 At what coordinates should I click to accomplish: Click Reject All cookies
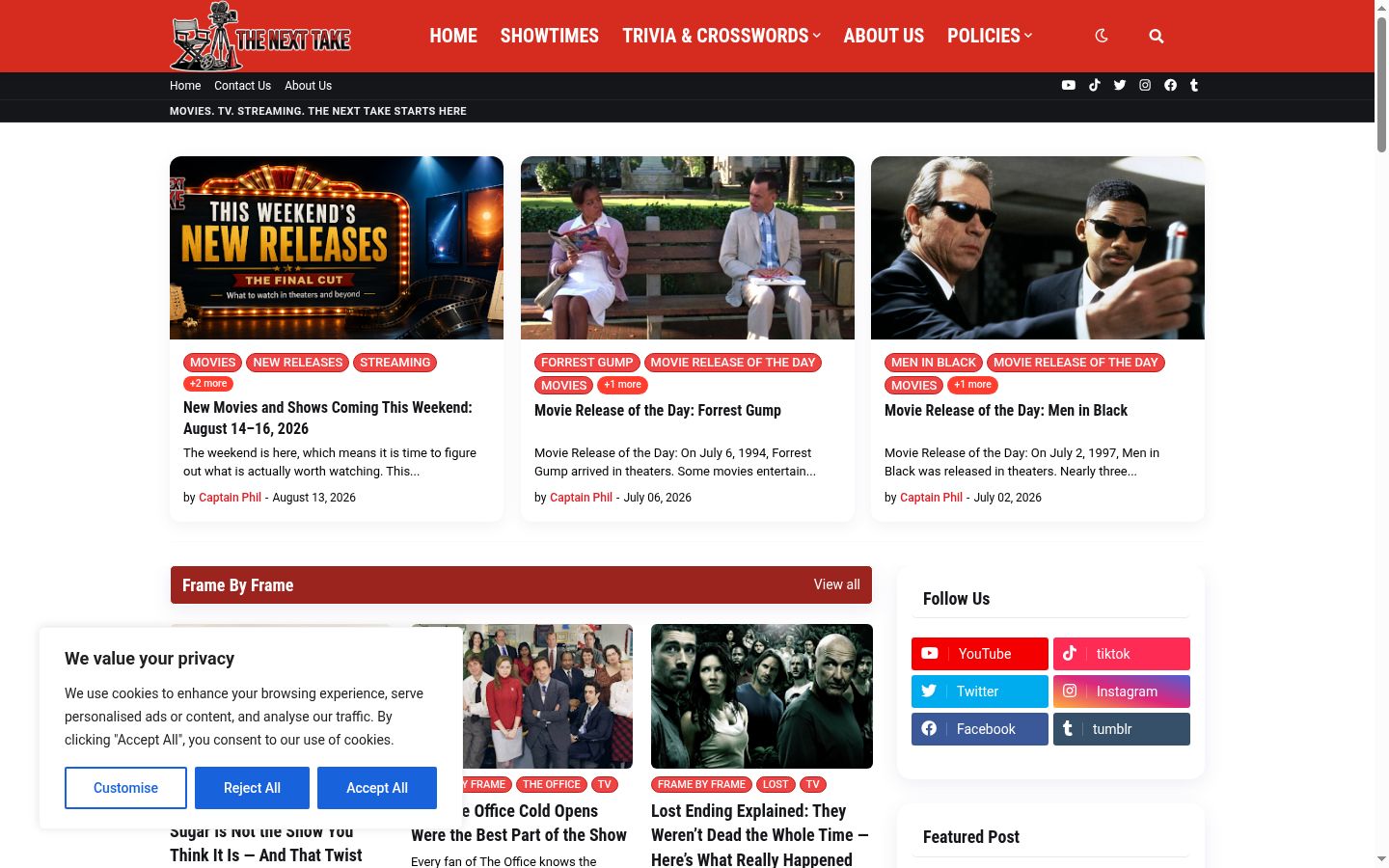click(x=252, y=788)
